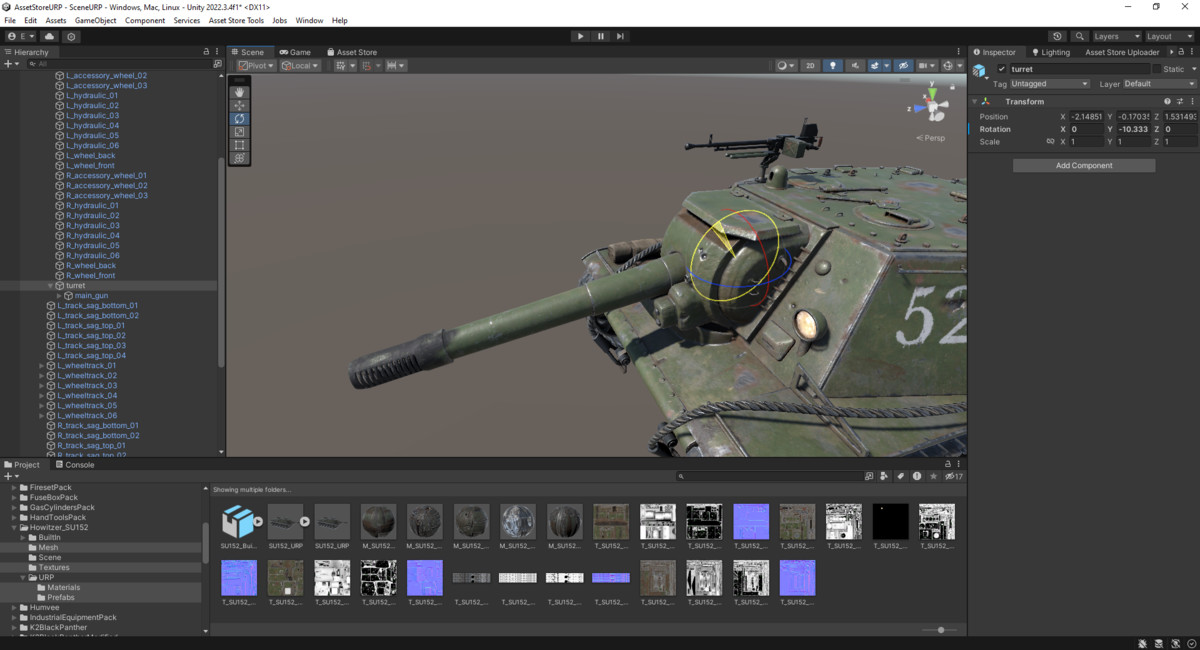
Task: Open the File menu
Action: (x=10, y=20)
